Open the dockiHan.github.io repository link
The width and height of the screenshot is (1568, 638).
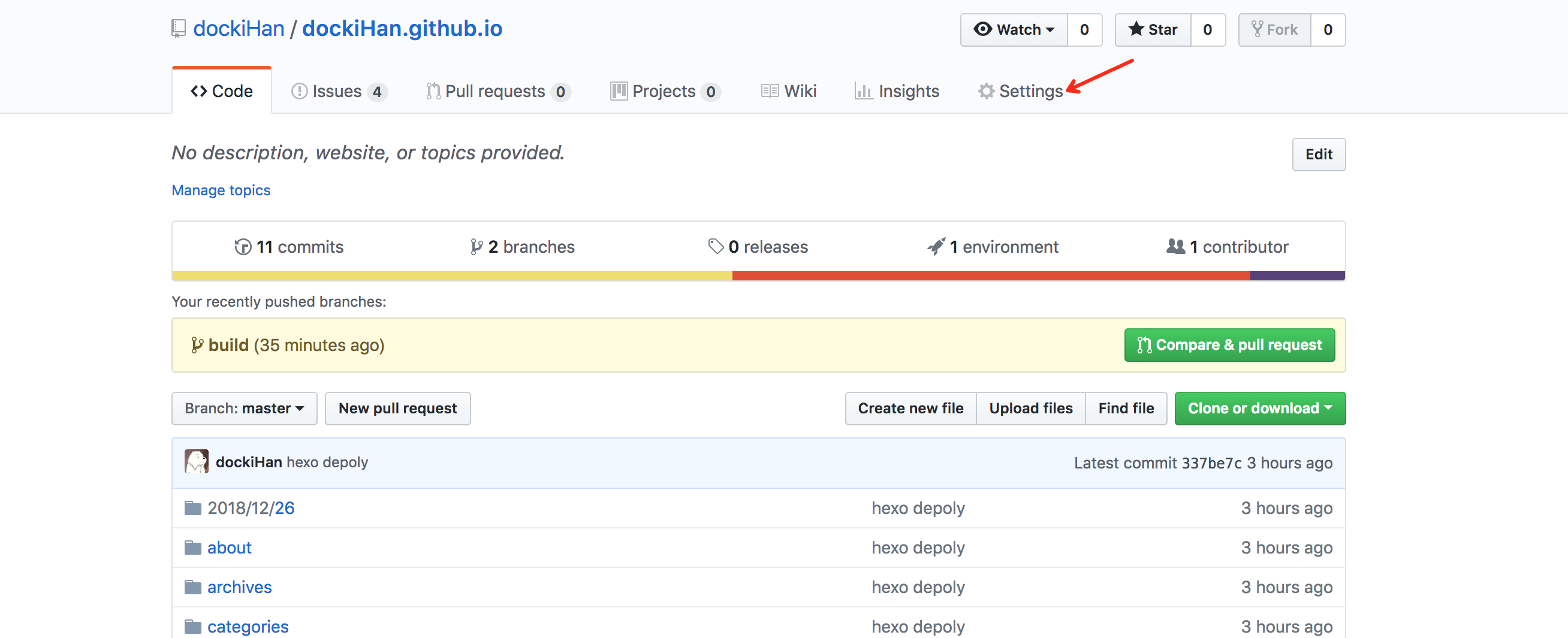point(402,29)
